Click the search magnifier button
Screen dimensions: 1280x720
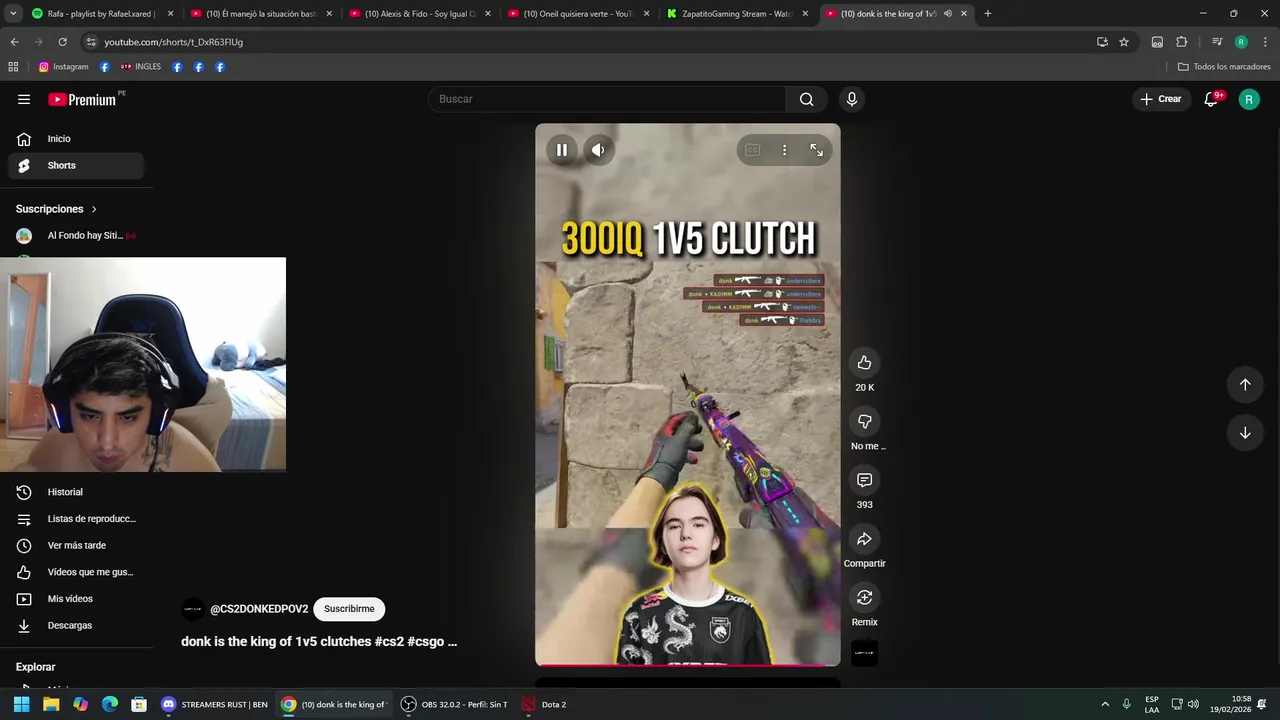(x=806, y=99)
